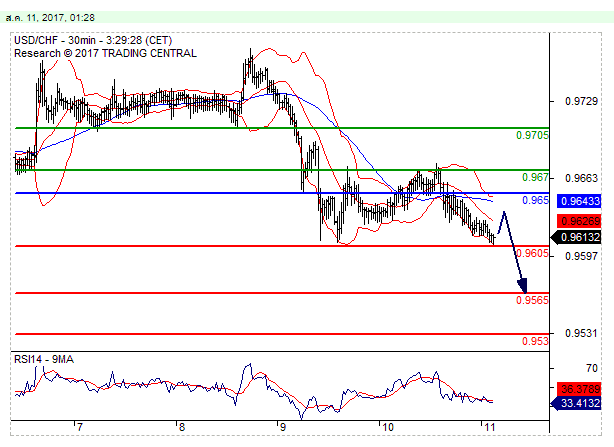Click the red 0.953 support label
Image resolution: width=614 pixels, height=447 pixels.
point(535,341)
